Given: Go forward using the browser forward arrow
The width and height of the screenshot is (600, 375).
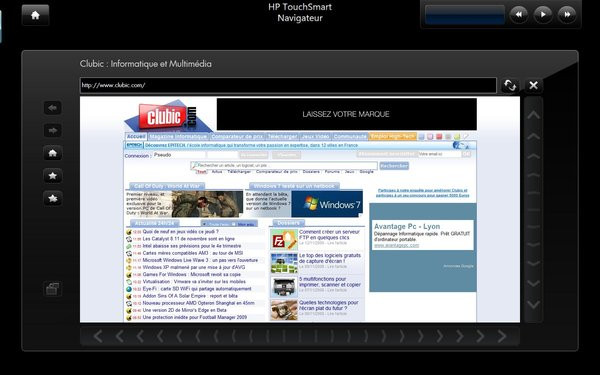Looking at the screenshot, I should [x=52, y=130].
